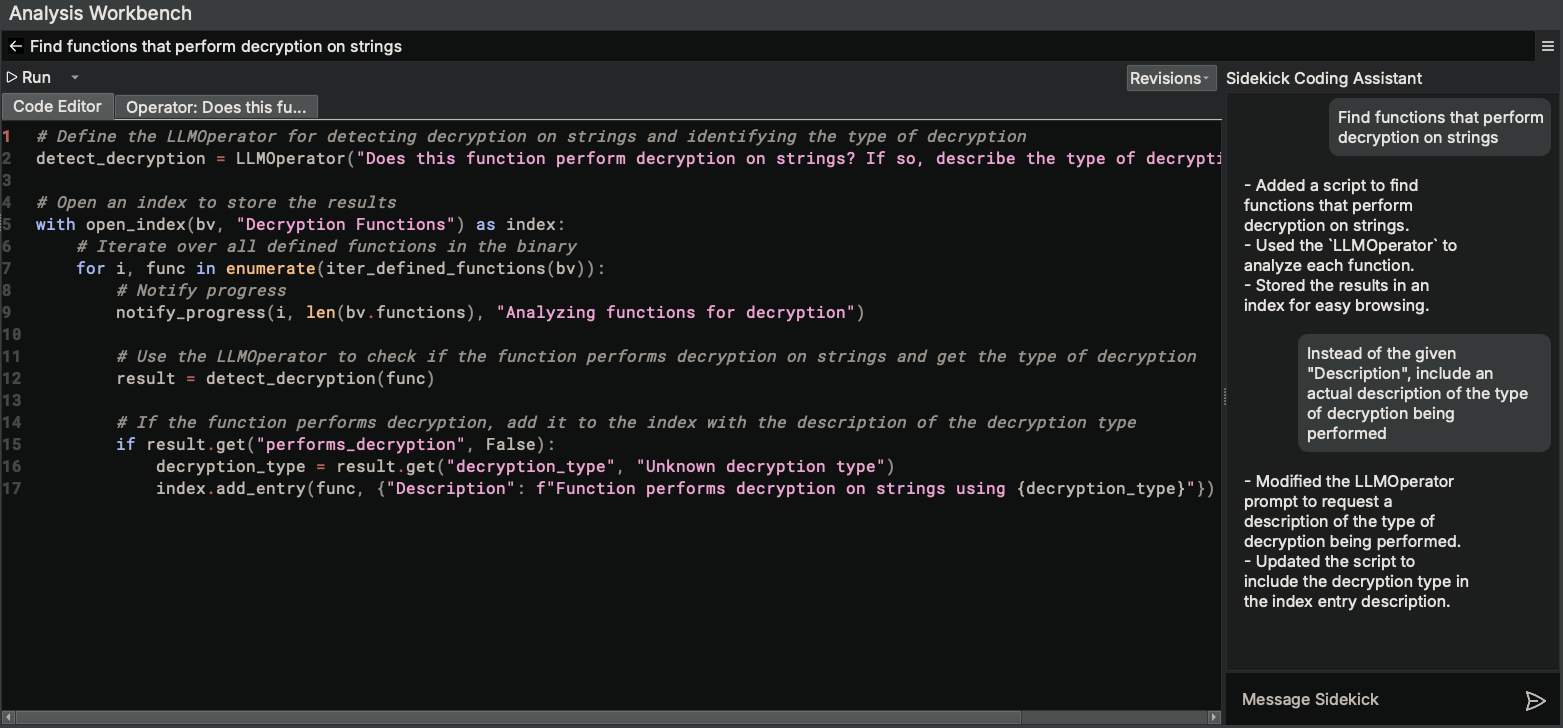
Task: Expand the Run options dropdown arrow
Action: click(74, 77)
